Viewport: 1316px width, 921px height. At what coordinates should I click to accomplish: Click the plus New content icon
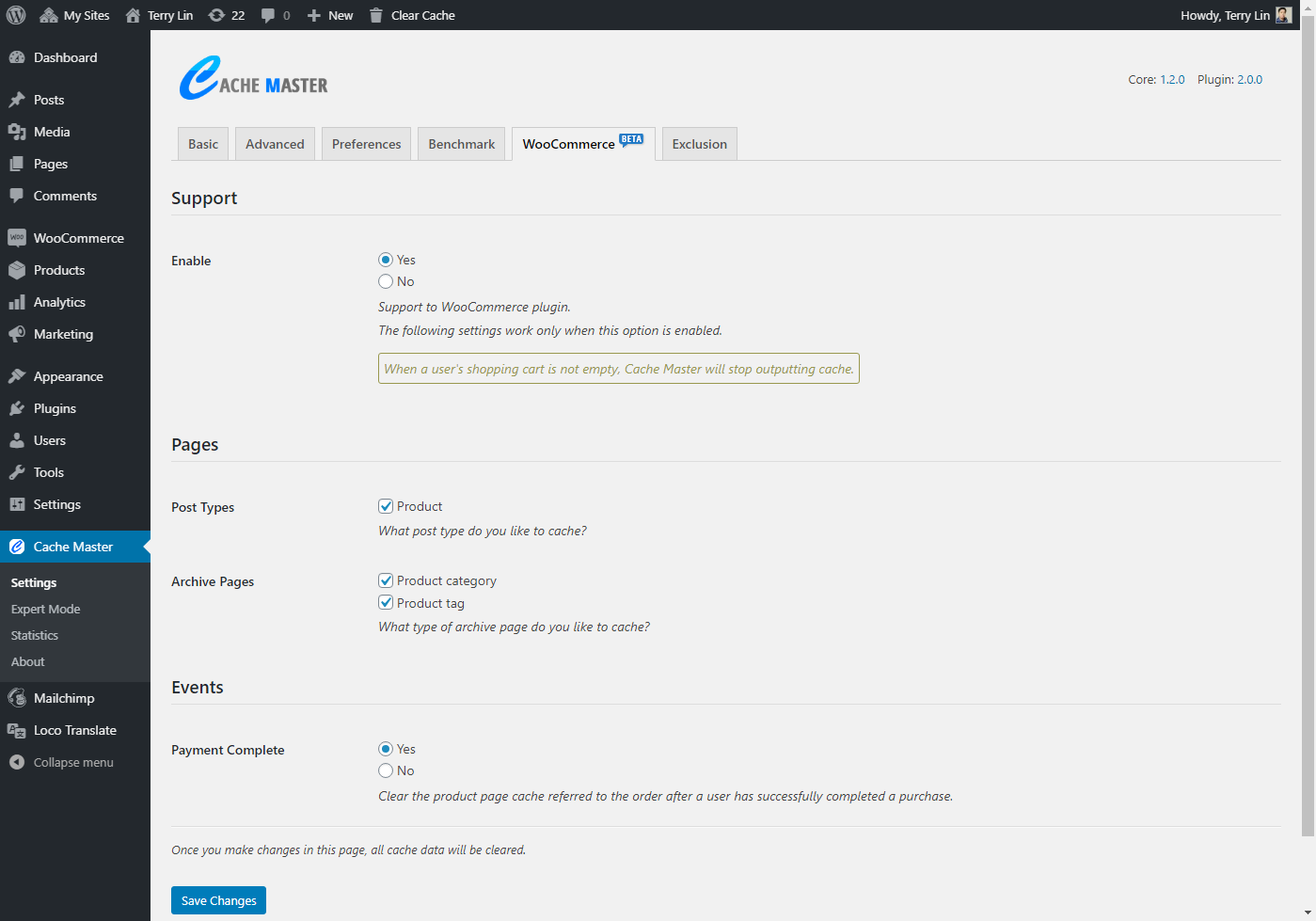tap(314, 15)
